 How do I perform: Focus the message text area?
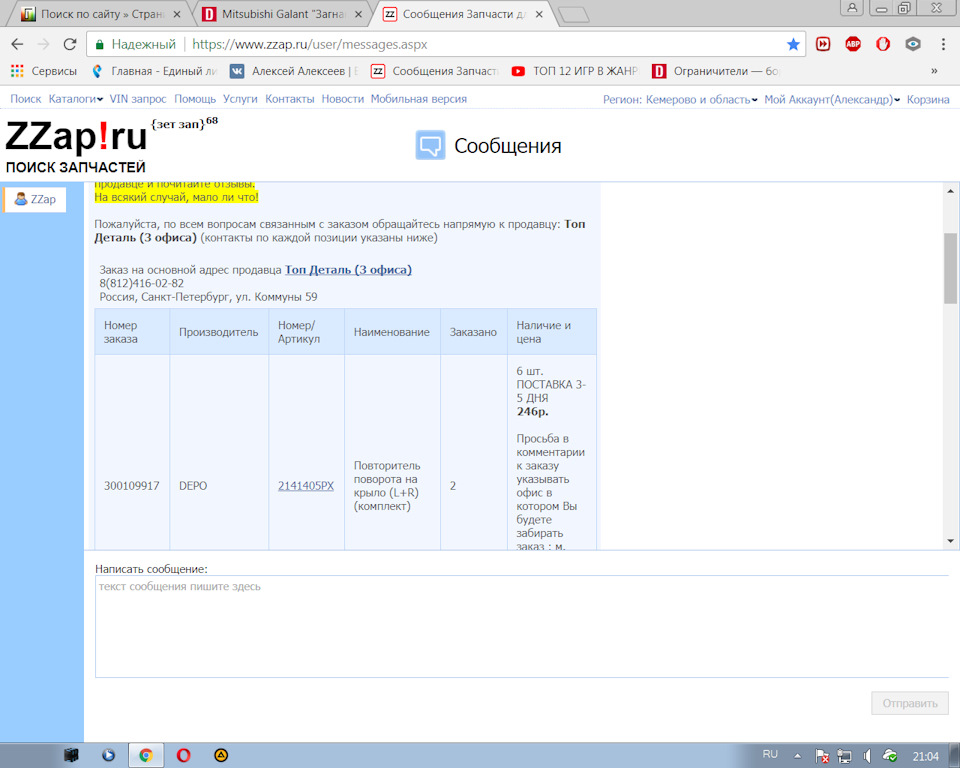click(x=522, y=626)
